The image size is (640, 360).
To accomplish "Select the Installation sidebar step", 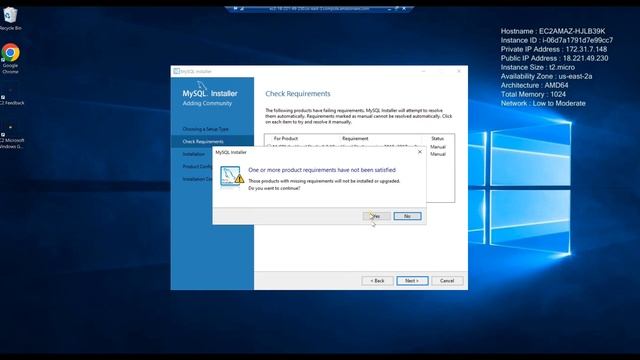I will click(193, 154).
